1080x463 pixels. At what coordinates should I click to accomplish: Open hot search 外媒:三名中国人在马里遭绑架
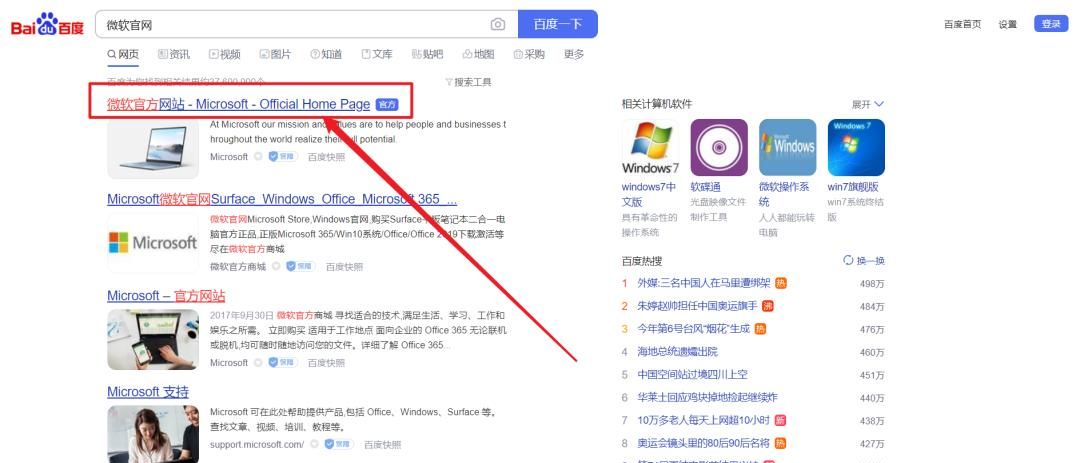coord(704,283)
